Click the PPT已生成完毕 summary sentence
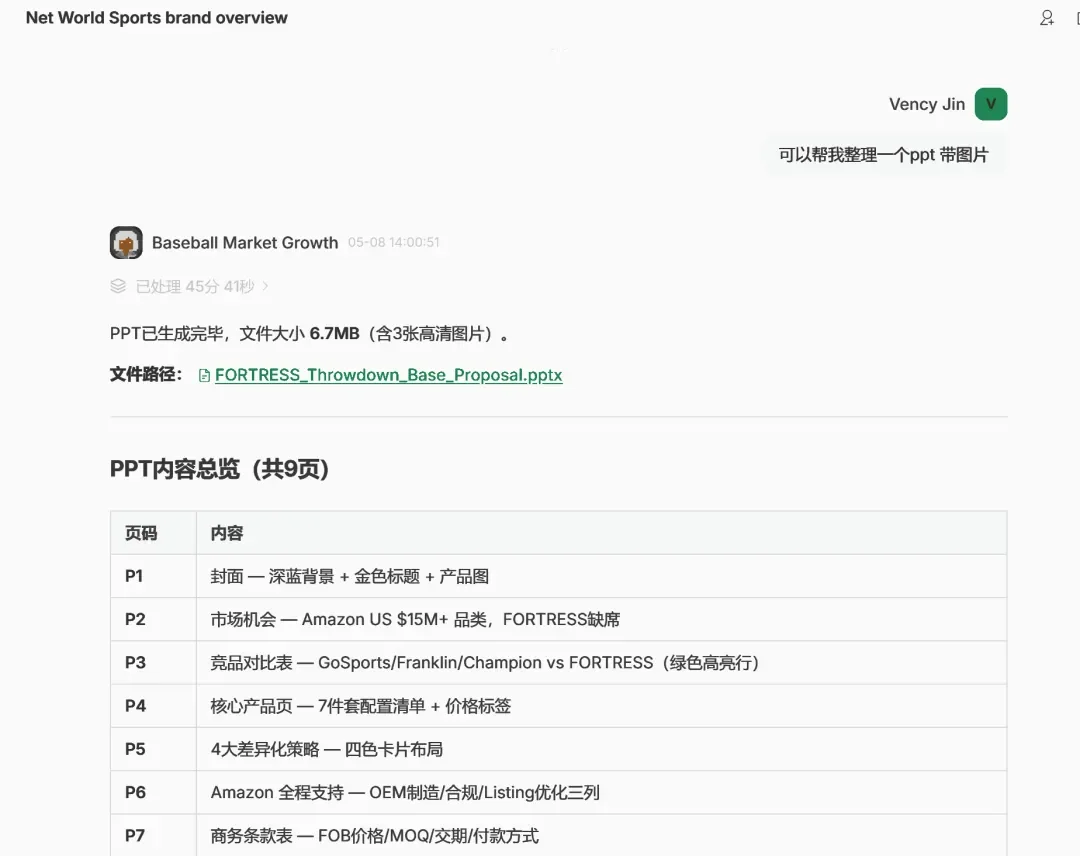Viewport: 1080px width, 856px height. 309,334
